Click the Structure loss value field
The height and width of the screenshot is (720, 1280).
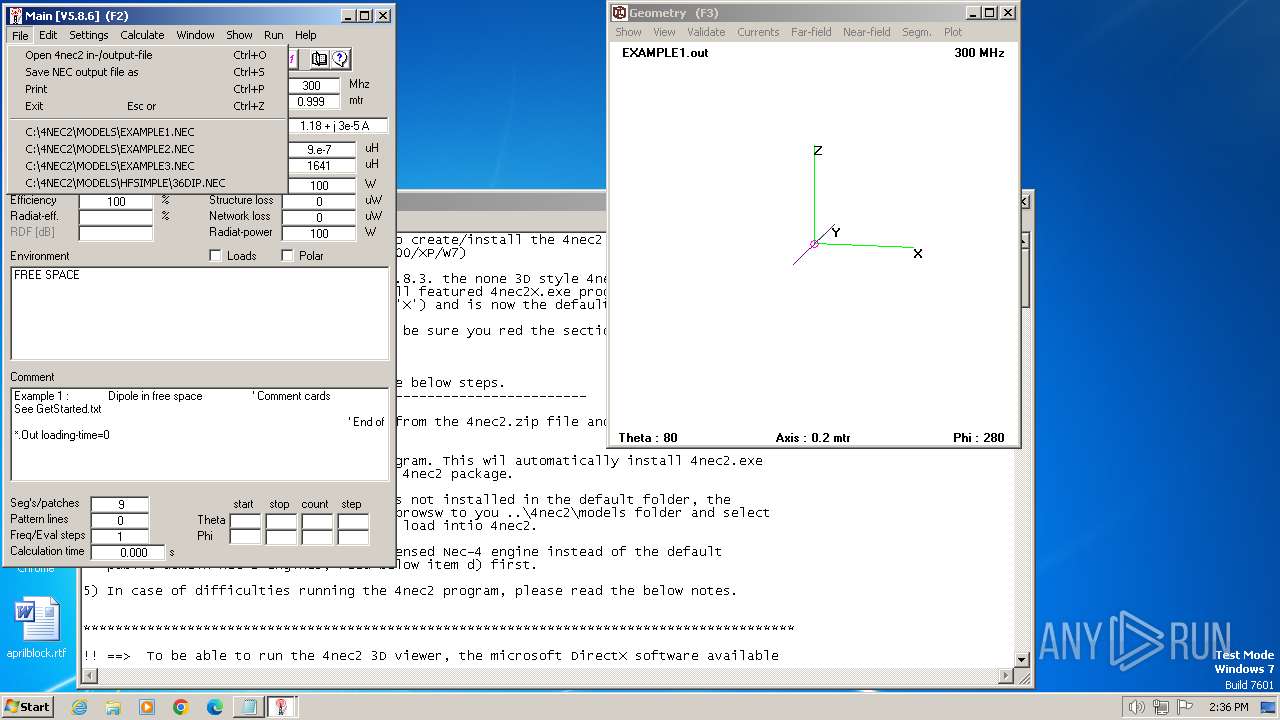point(319,201)
